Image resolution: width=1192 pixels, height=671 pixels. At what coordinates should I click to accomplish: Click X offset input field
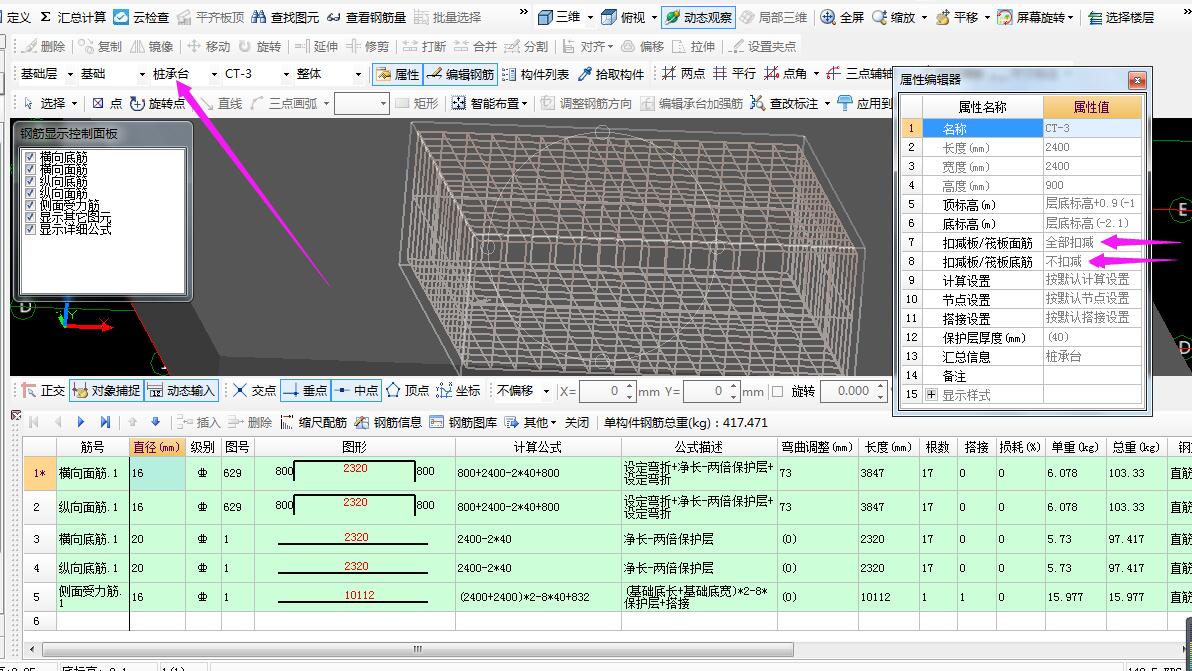(x=607, y=391)
